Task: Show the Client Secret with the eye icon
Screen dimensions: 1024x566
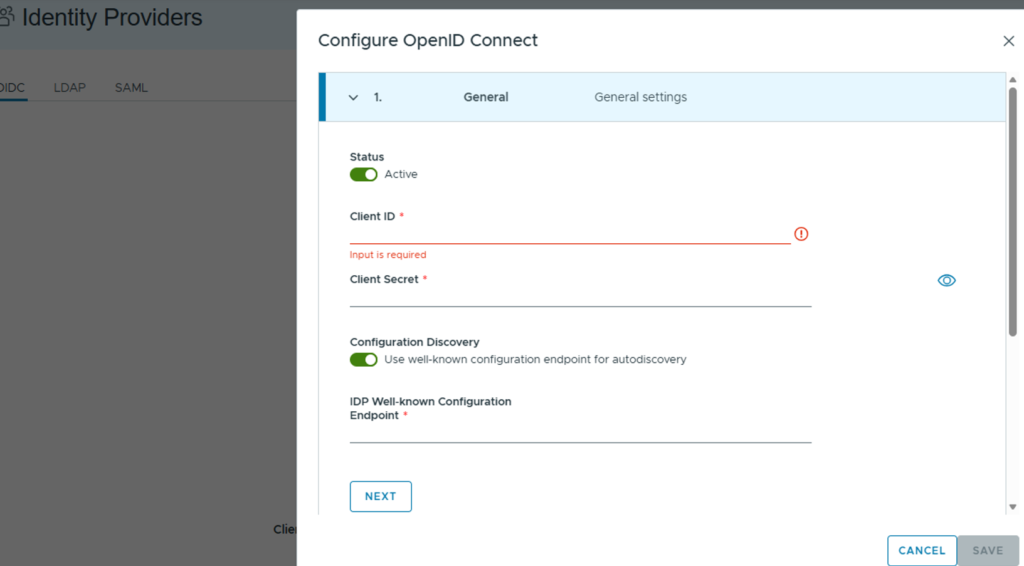Action: (x=947, y=281)
